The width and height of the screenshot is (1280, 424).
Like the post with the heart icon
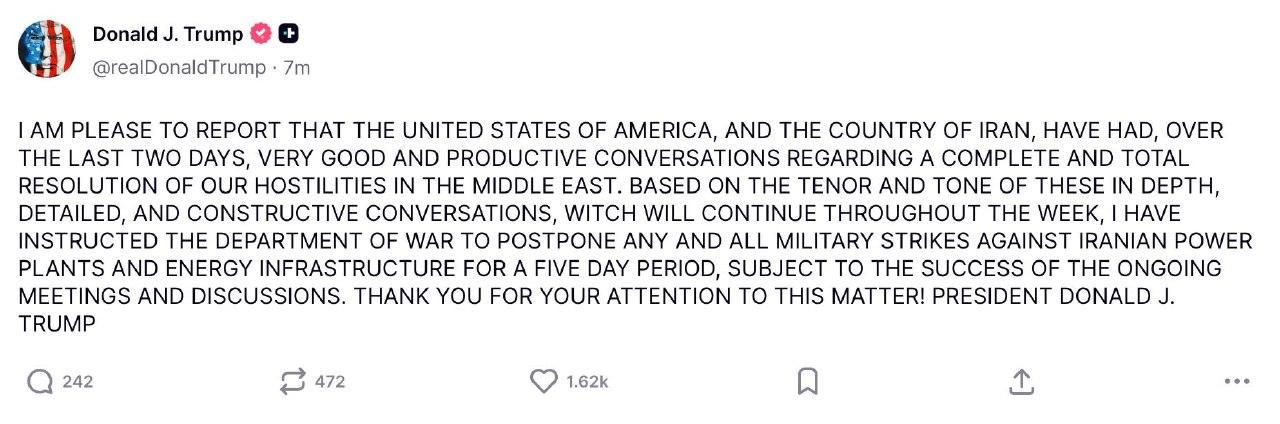point(543,381)
